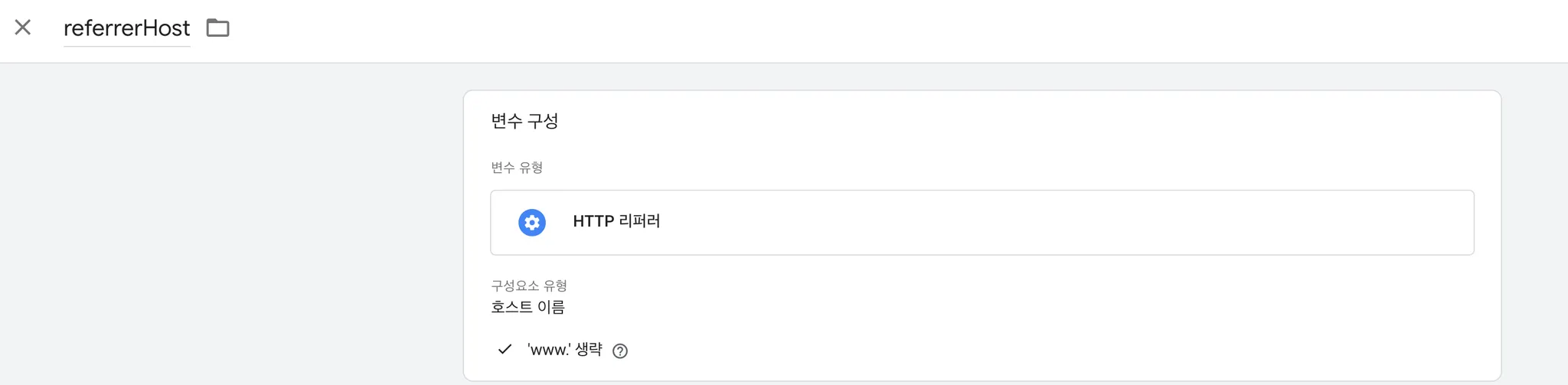Click the blue gear variable type icon

point(532,223)
